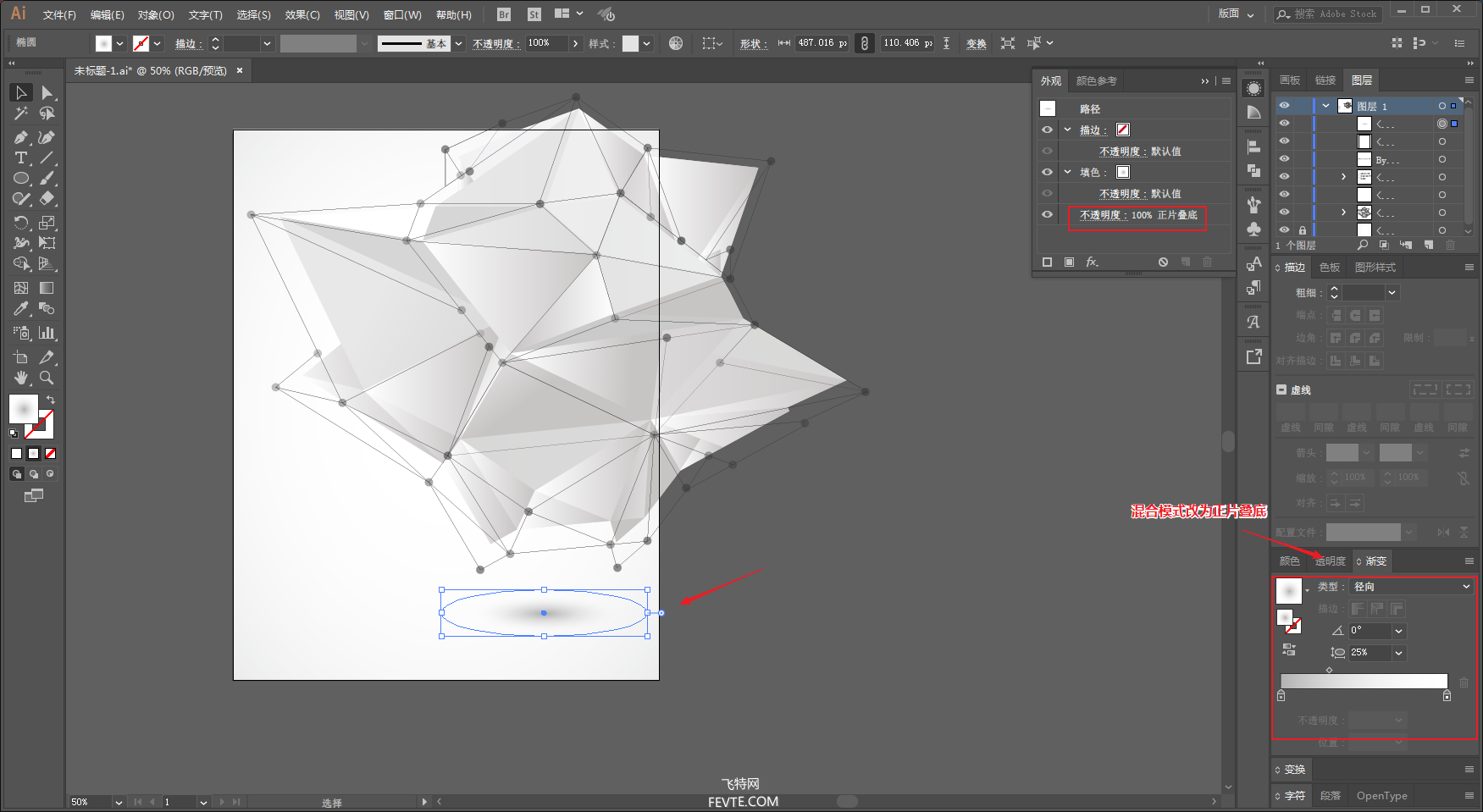The image size is (1483, 812).
Task: Select the Magic Wand tool
Action: click(21, 113)
